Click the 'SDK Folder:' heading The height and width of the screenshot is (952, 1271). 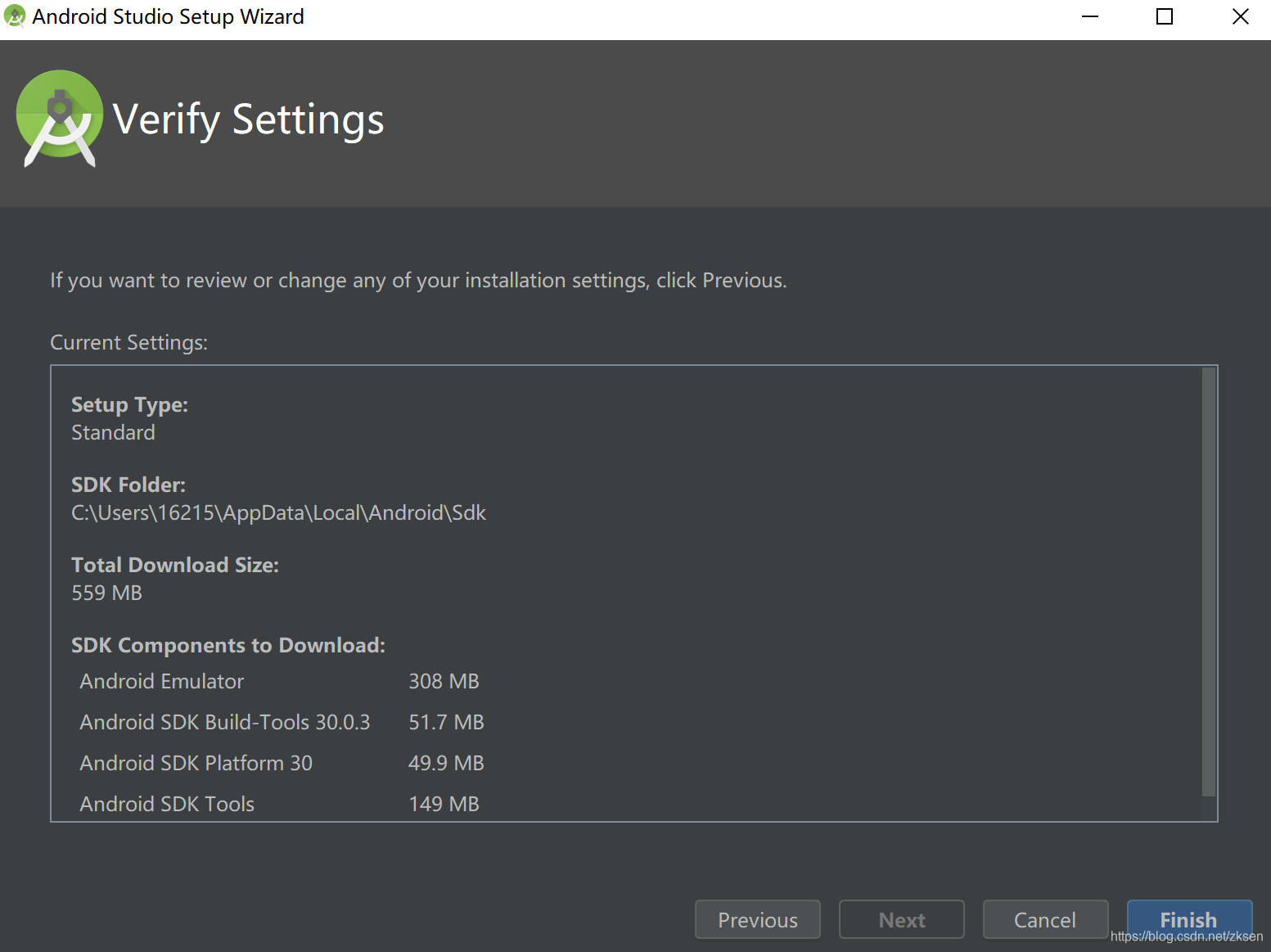[x=128, y=485]
